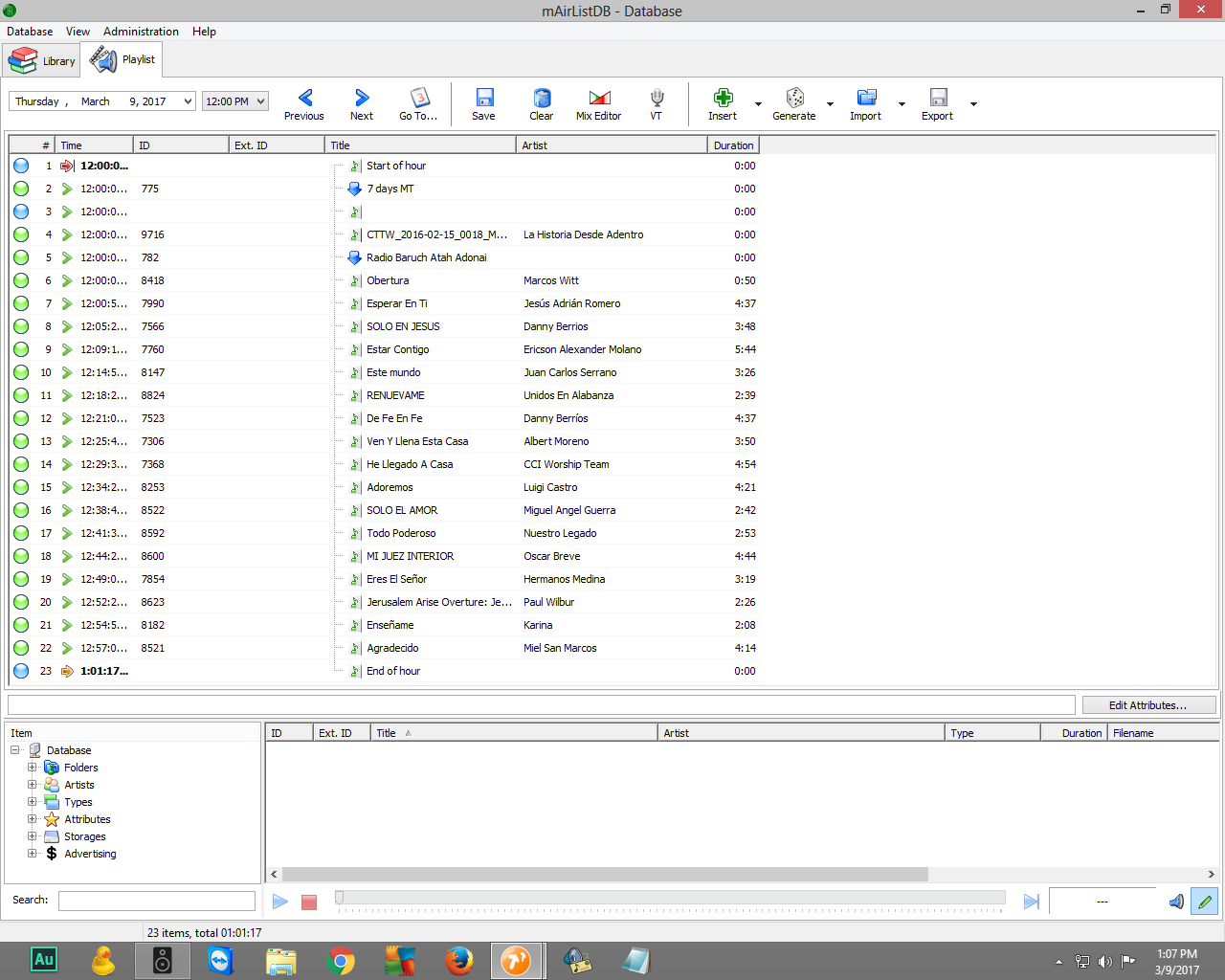Switch to the Library tab
This screenshot has height=980, width=1225.
click(41, 61)
